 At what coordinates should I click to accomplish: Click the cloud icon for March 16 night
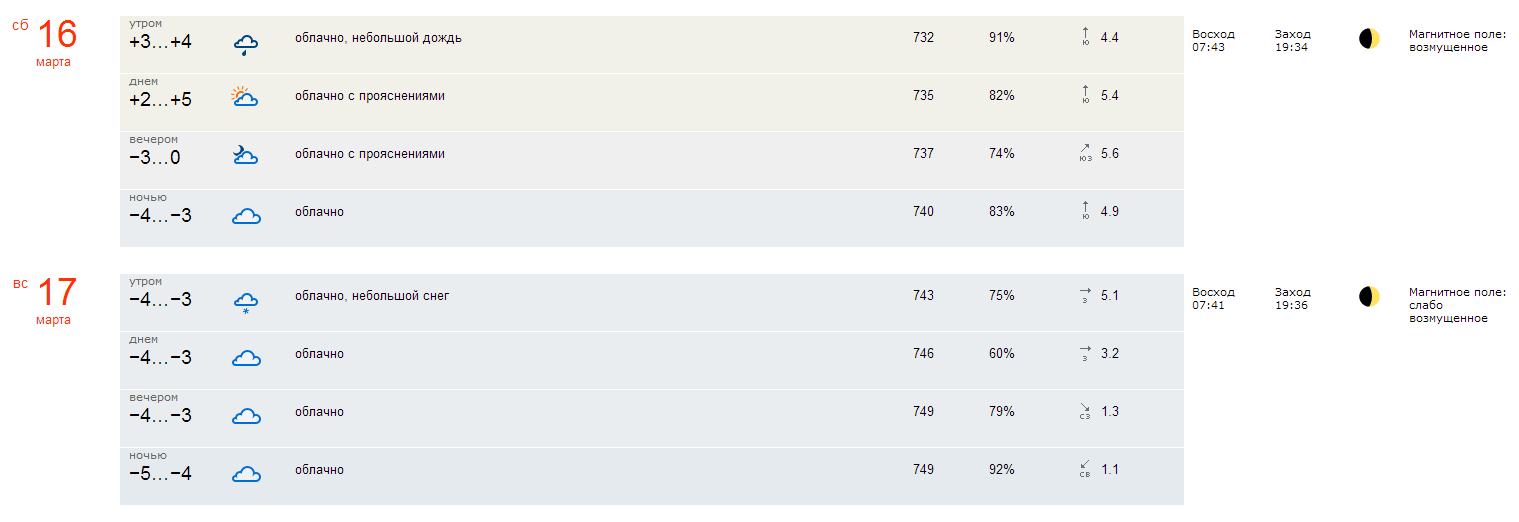[246, 215]
